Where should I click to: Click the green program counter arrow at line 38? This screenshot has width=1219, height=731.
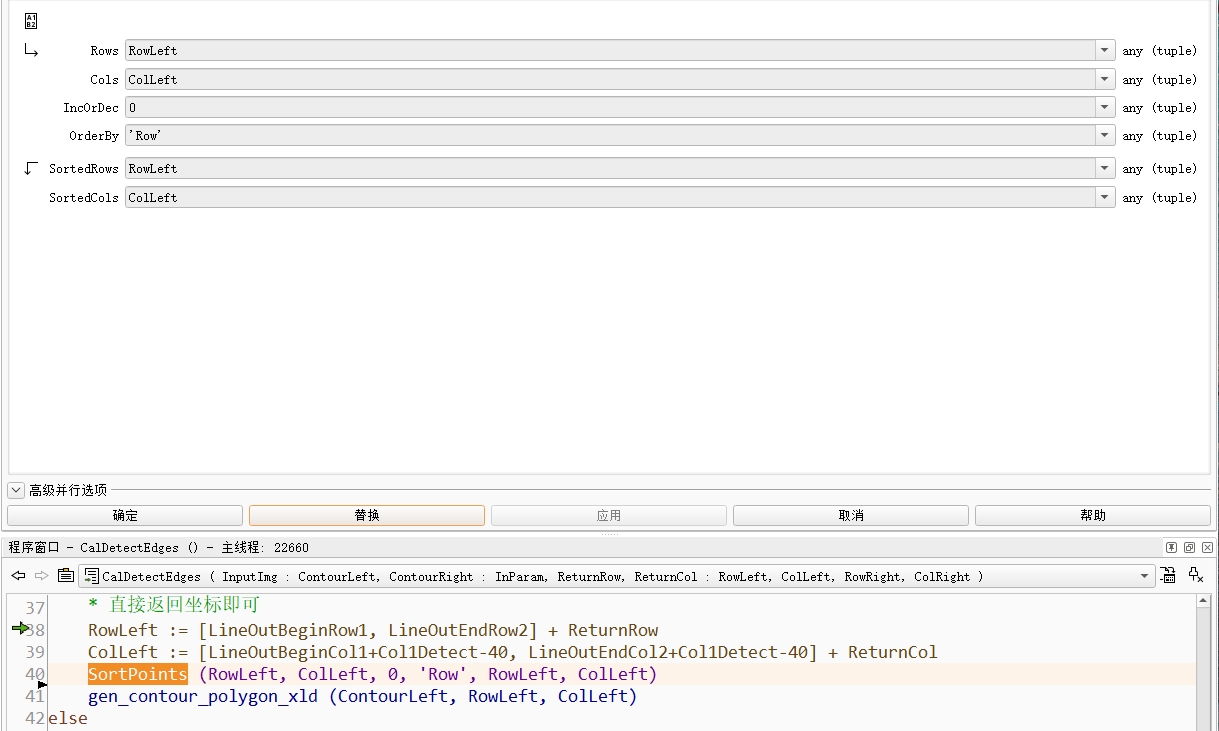pos(20,628)
